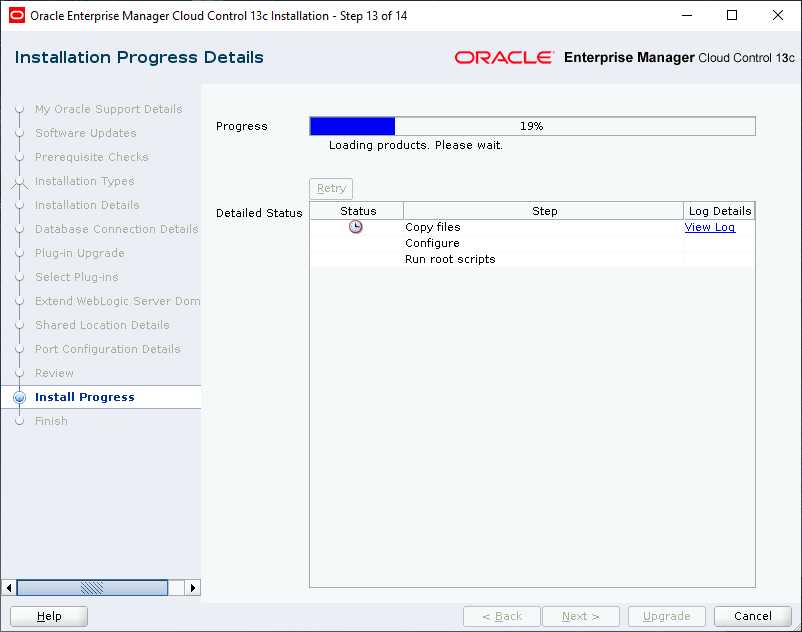Click the Configure step row text
The width and height of the screenshot is (802, 632).
coord(432,243)
